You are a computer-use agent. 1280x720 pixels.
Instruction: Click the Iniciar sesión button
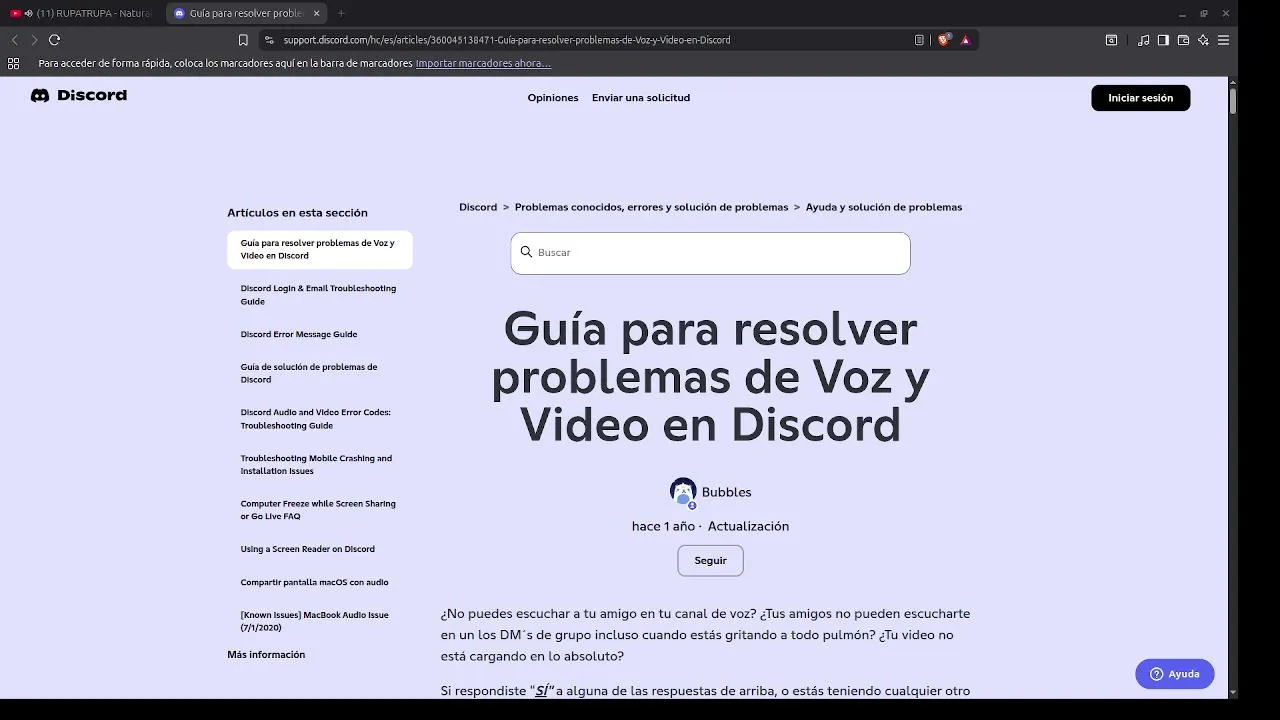click(1141, 98)
